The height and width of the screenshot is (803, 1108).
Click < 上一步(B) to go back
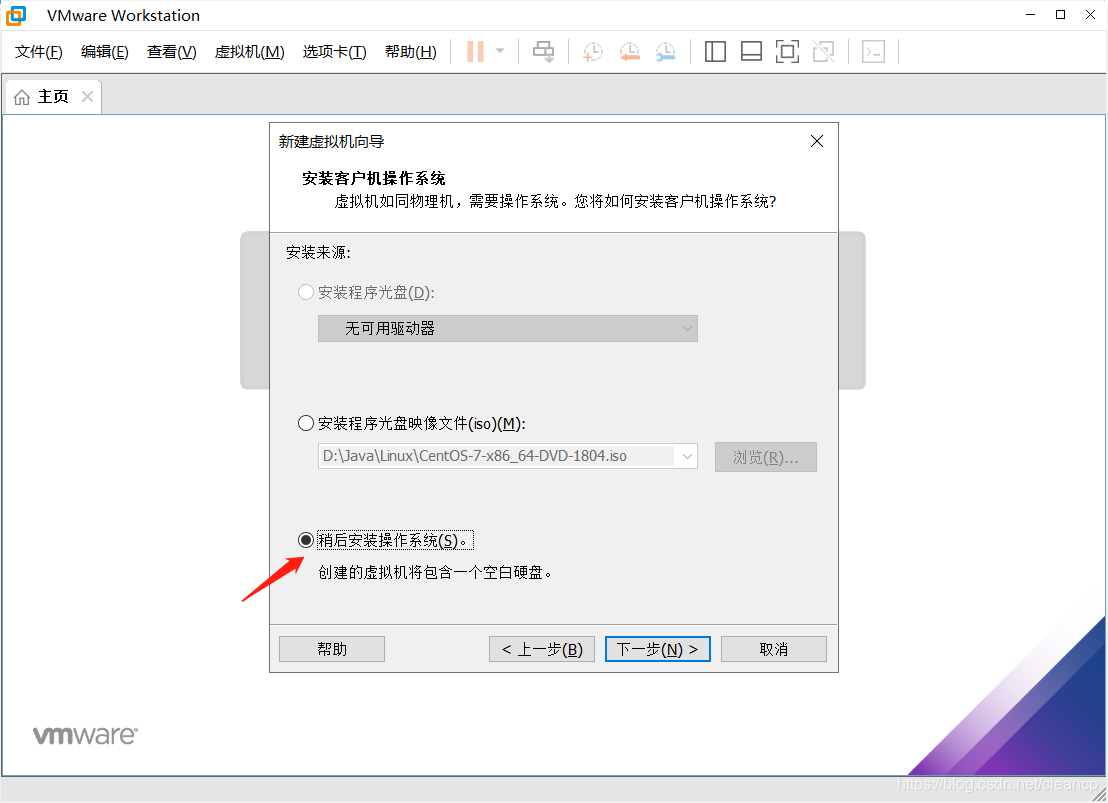[541, 649]
